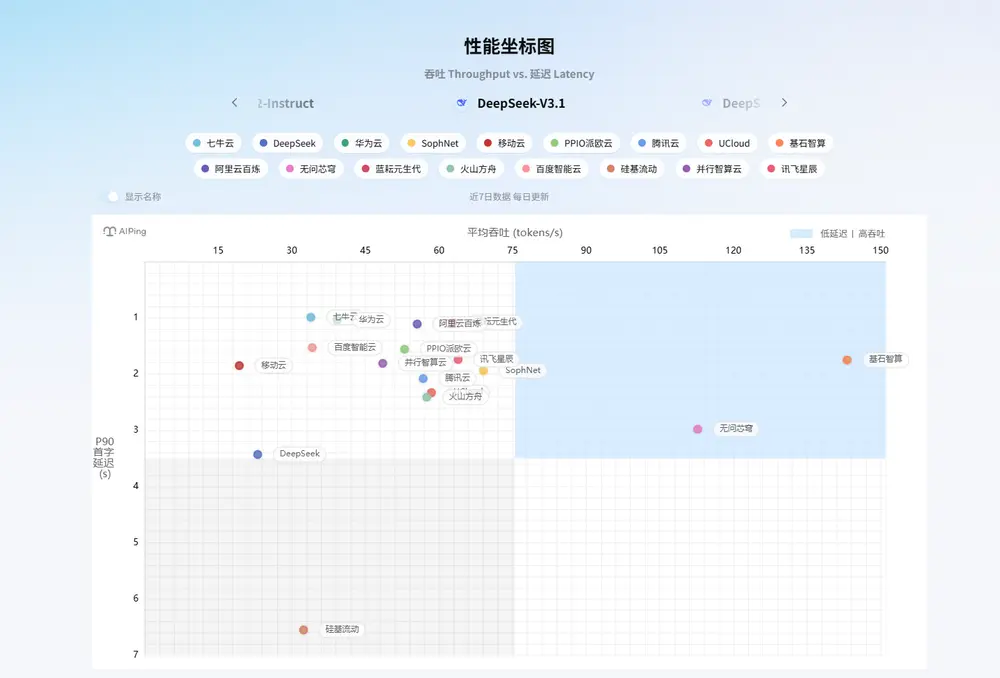This screenshot has height=678, width=1000.
Task: Click the 低延迟 高吞吐 blue legend swatch
Action: tap(801, 233)
